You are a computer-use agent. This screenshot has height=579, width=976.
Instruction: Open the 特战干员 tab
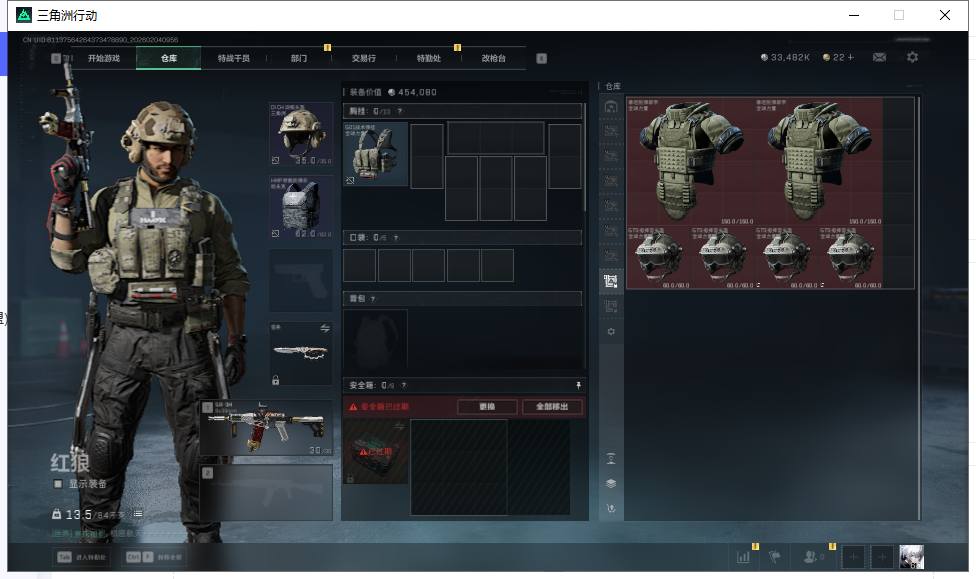coord(233,58)
